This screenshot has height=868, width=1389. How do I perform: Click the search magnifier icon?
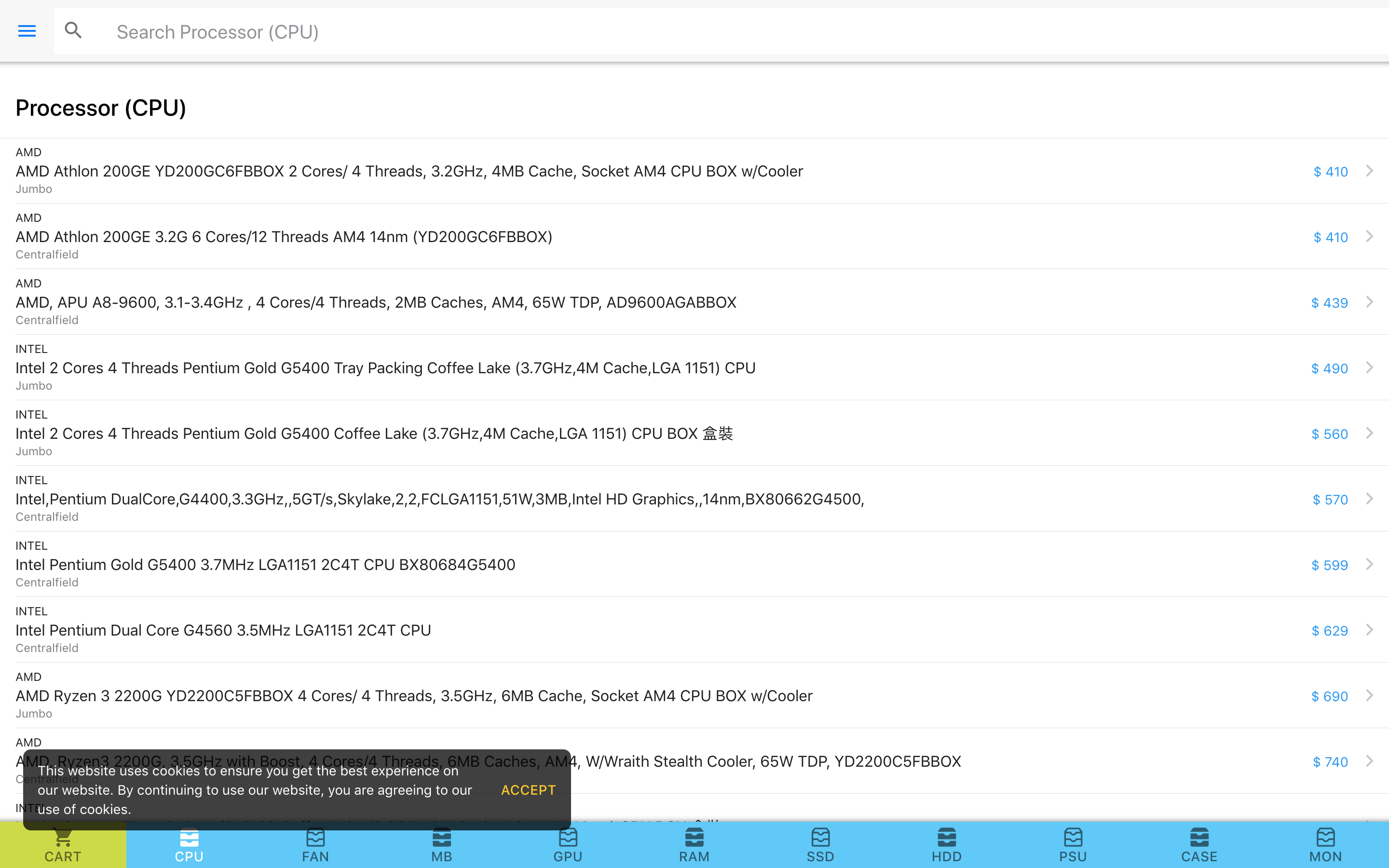click(x=73, y=30)
